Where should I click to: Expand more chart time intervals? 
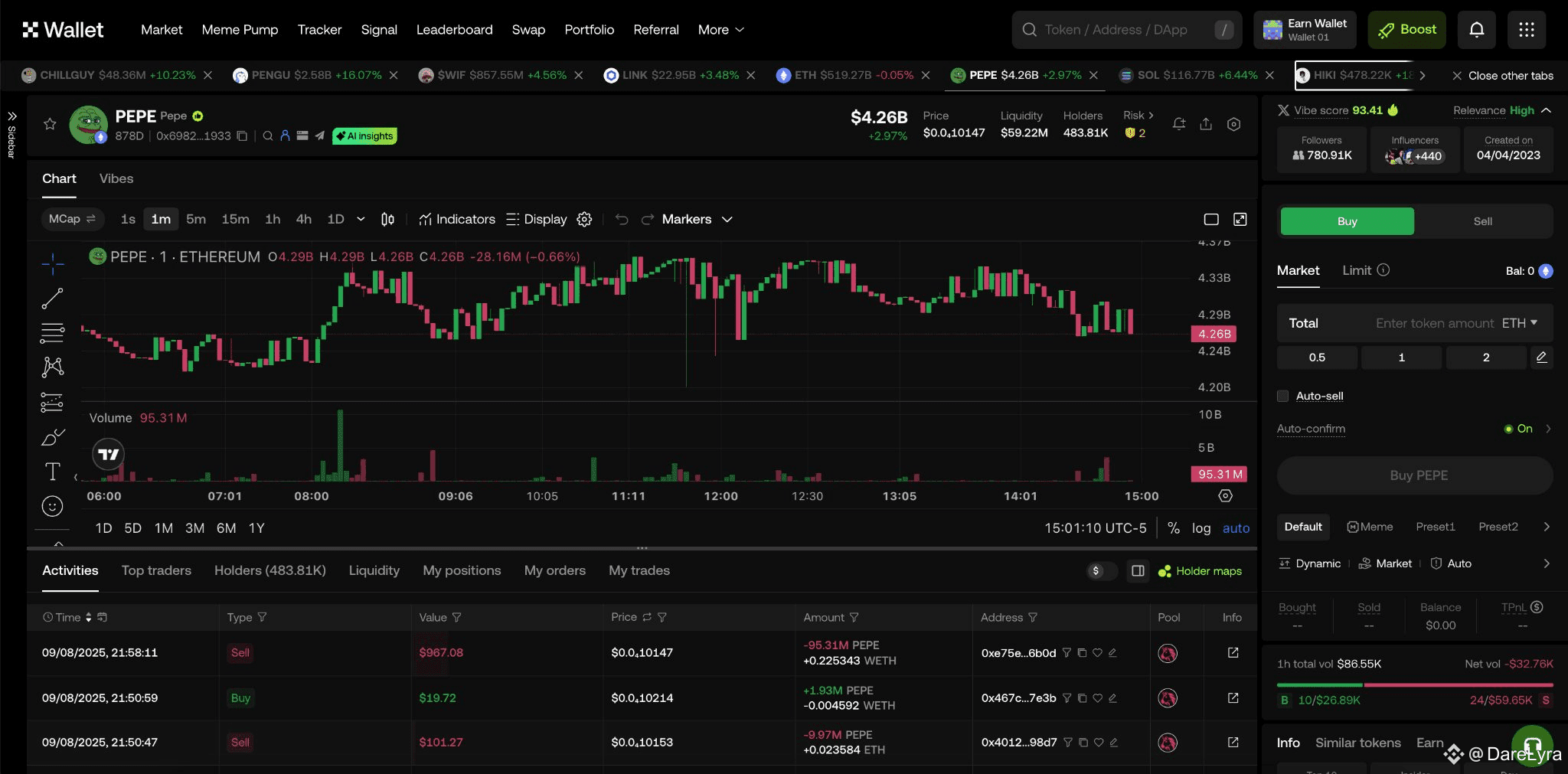(x=361, y=220)
